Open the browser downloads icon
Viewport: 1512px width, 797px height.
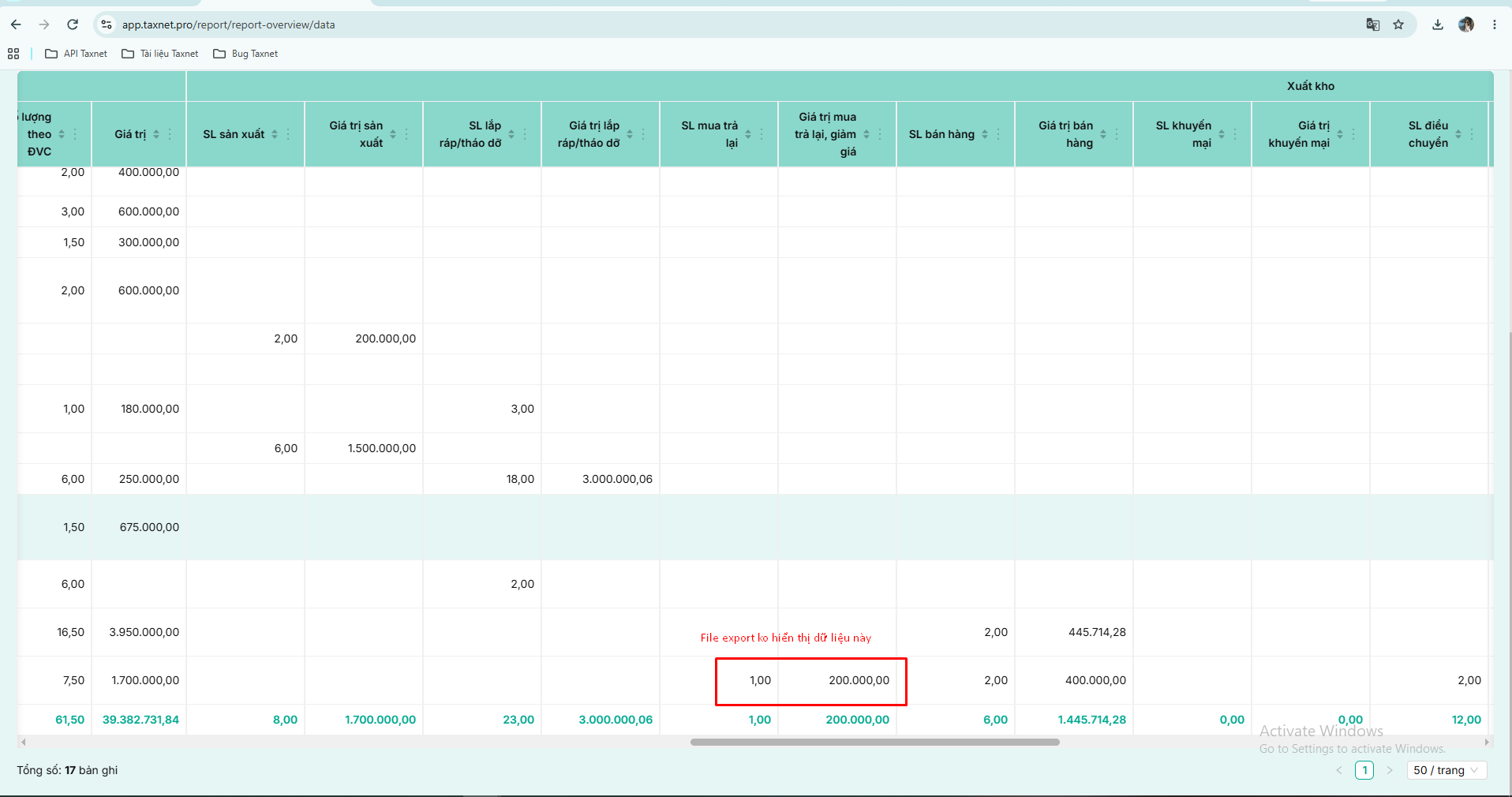(1438, 24)
